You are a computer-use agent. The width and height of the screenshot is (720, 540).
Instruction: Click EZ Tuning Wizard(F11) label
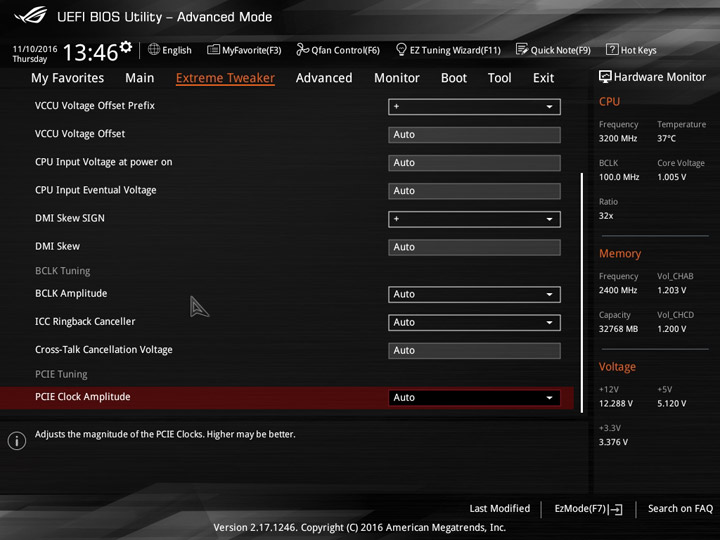[455, 50]
